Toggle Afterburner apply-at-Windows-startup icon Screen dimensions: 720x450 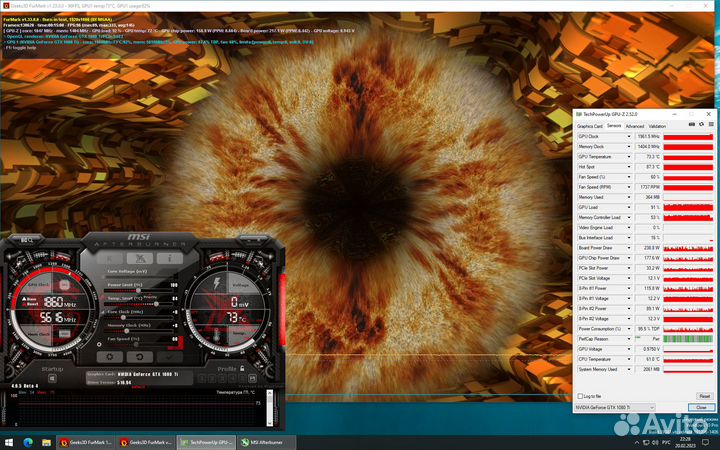click(x=52, y=378)
